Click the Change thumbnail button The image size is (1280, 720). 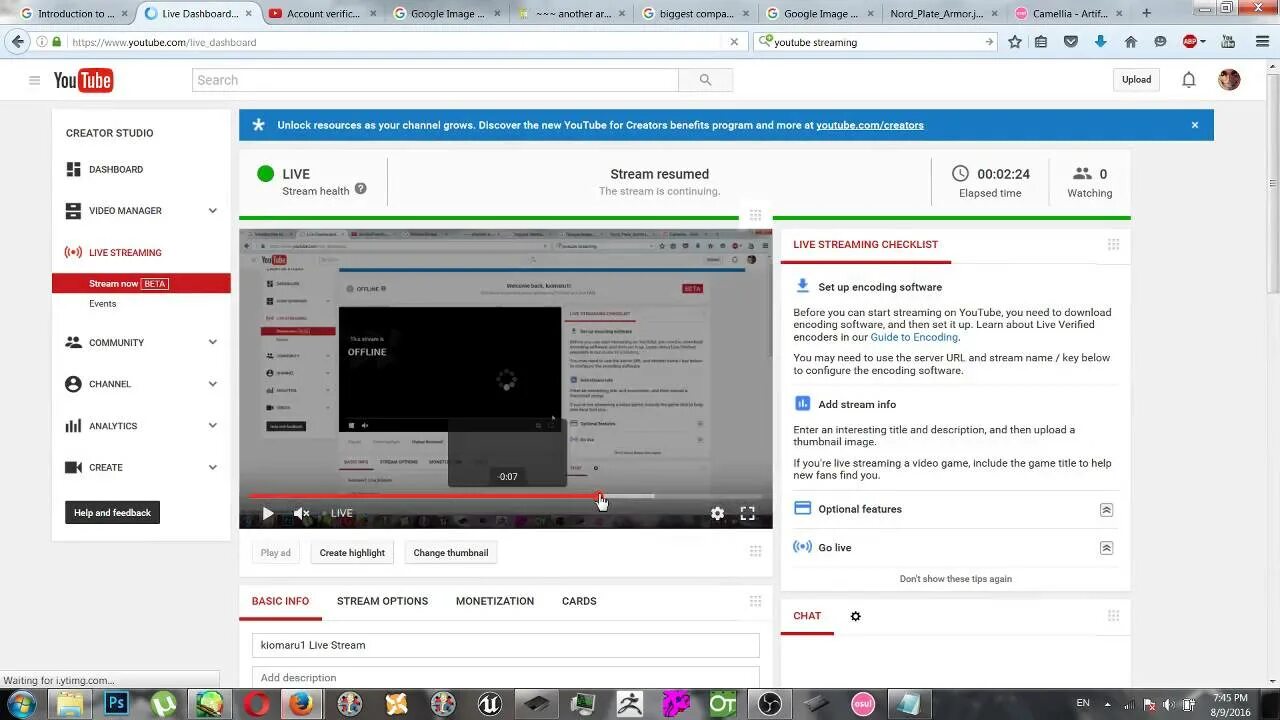coord(451,553)
